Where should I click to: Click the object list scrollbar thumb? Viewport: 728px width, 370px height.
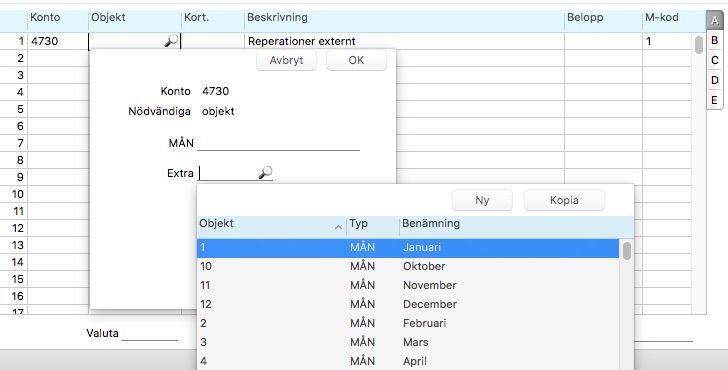(x=627, y=251)
